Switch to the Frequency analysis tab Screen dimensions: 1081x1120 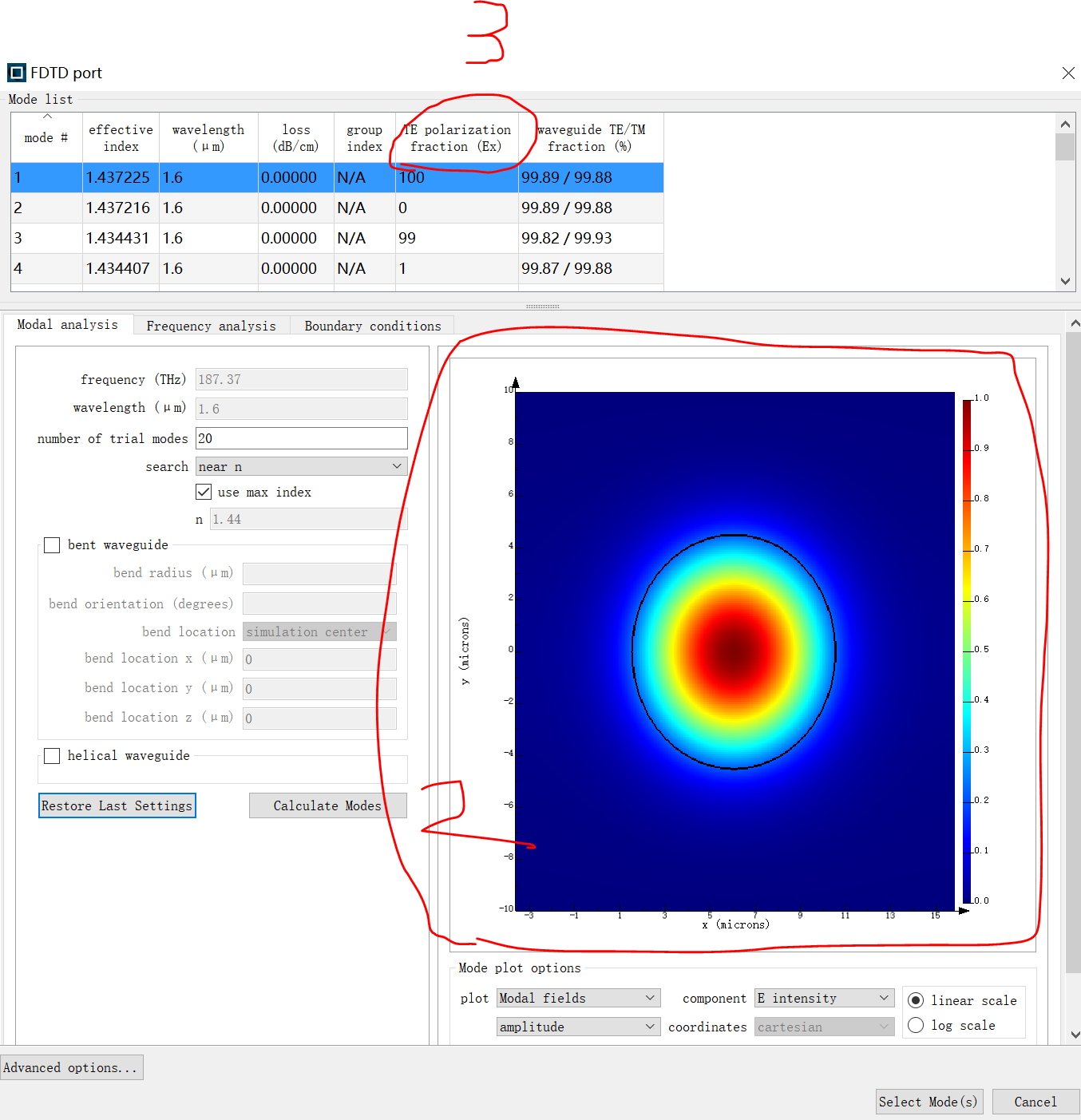click(x=211, y=326)
